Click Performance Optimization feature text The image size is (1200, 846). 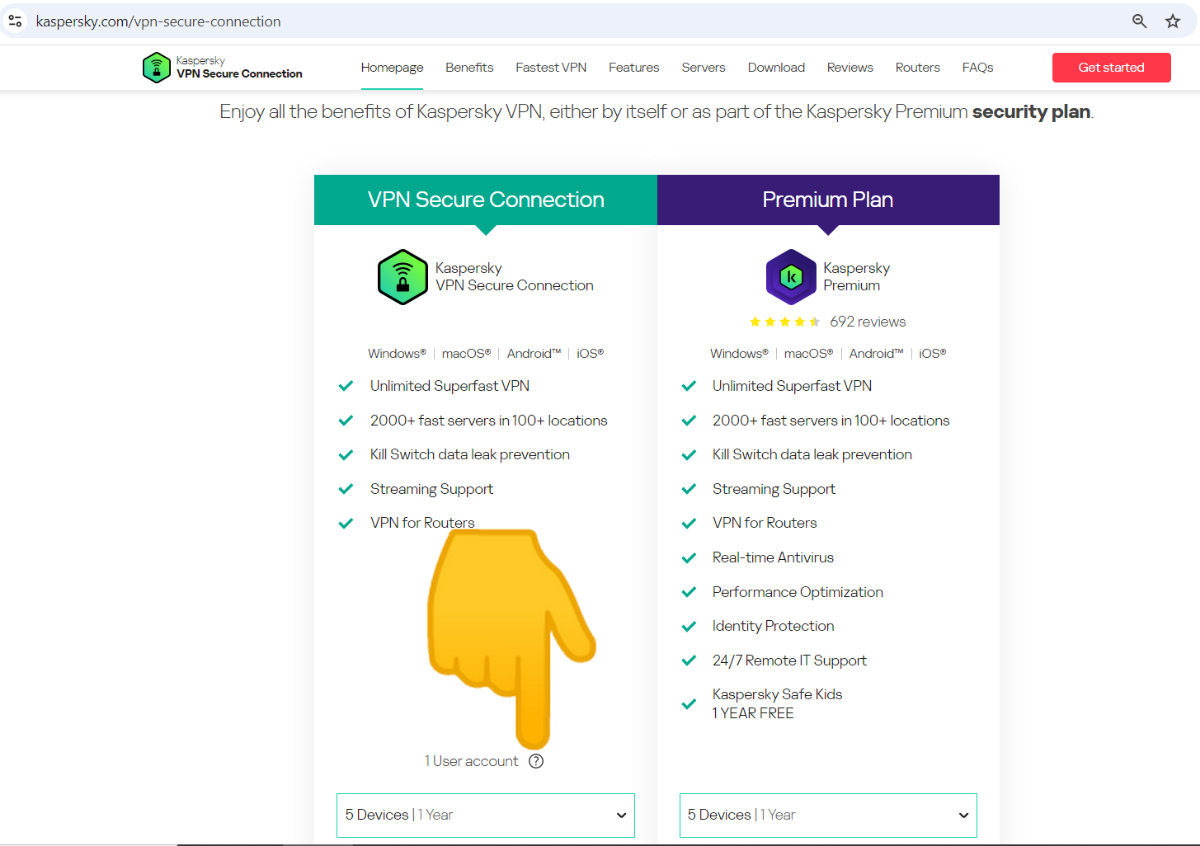798,592
